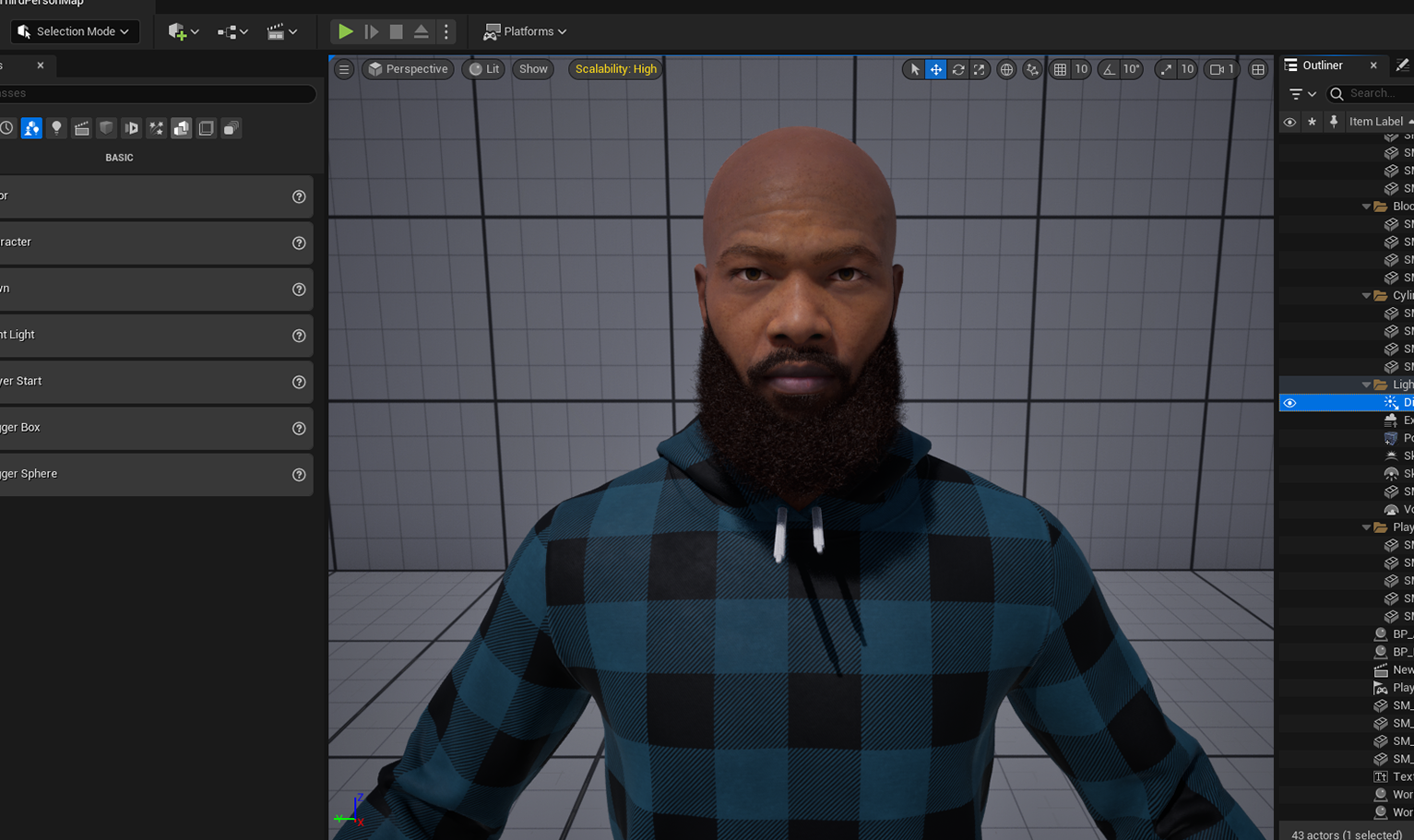Select the All Classes category icon
1414x840 pixels.
point(231,128)
